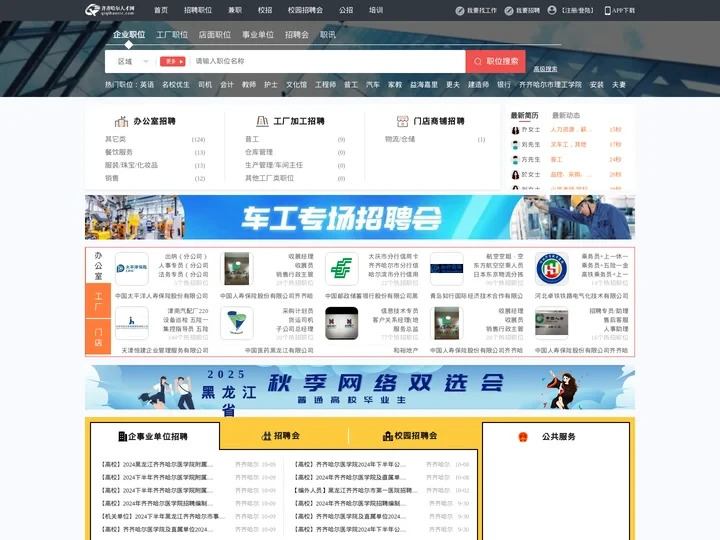Open 招聘职位 in top navigation
Image resolution: width=720 pixels, height=540 pixels.
(198, 10)
